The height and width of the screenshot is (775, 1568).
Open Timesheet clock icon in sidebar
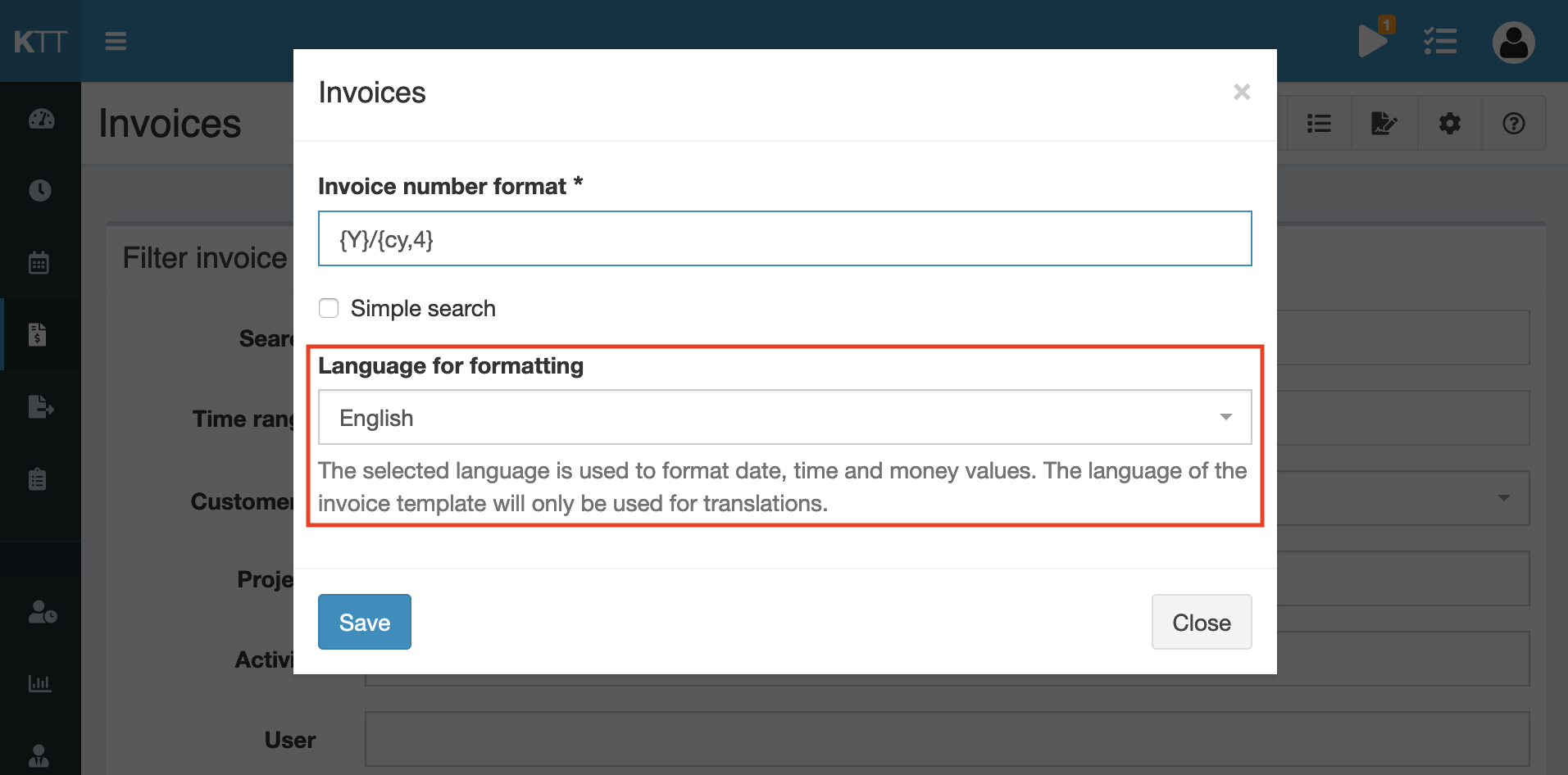[40, 190]
